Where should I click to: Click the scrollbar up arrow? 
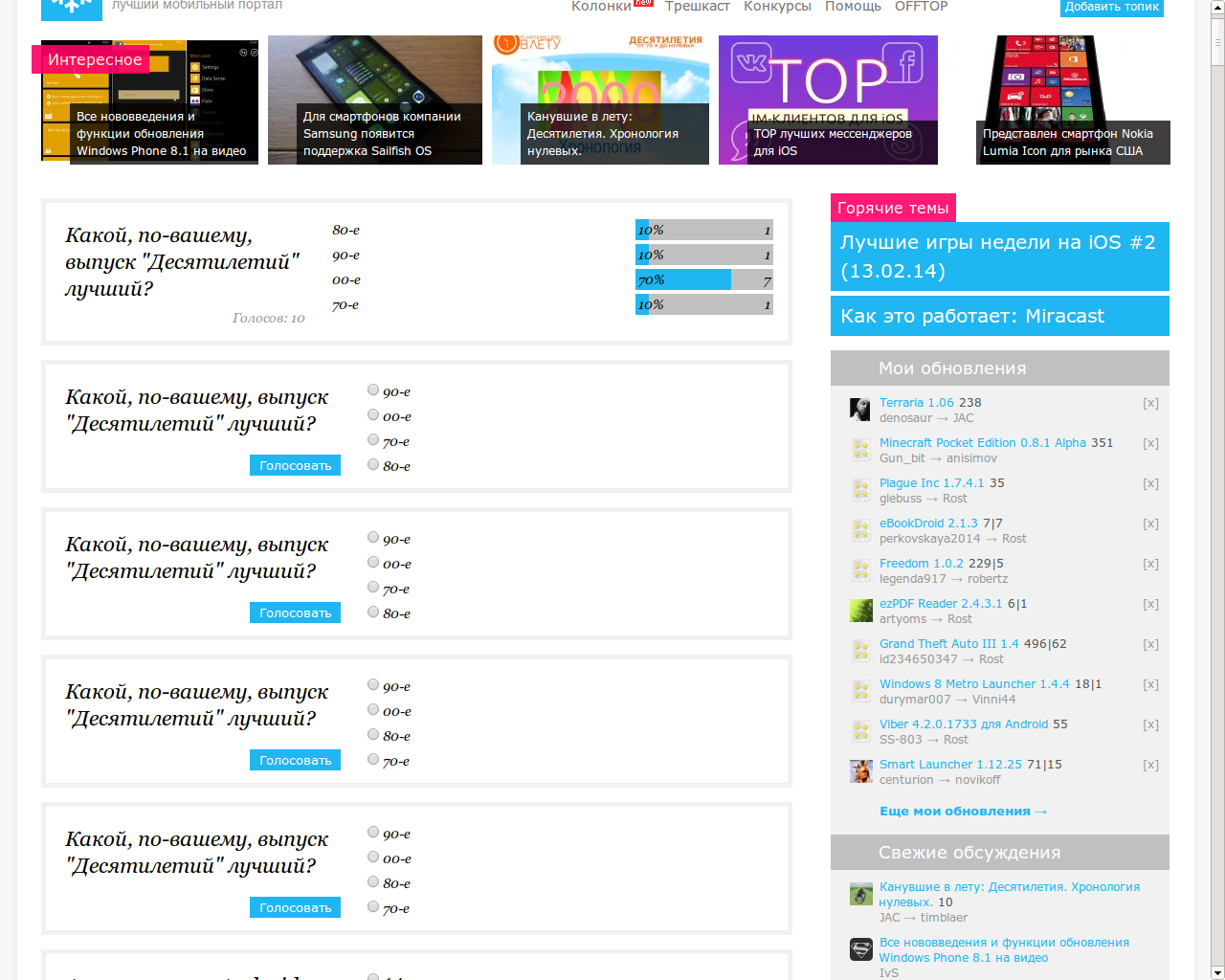1217,8
